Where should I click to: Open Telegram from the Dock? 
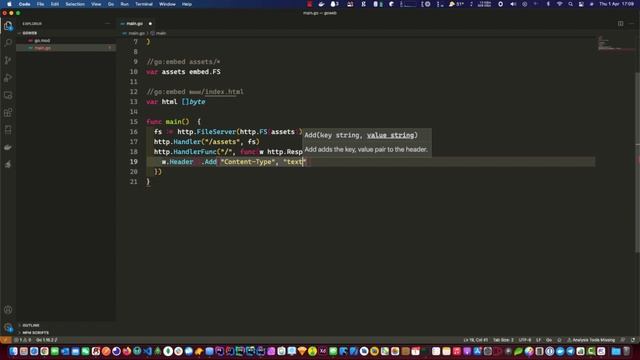[x=570, y=351]
